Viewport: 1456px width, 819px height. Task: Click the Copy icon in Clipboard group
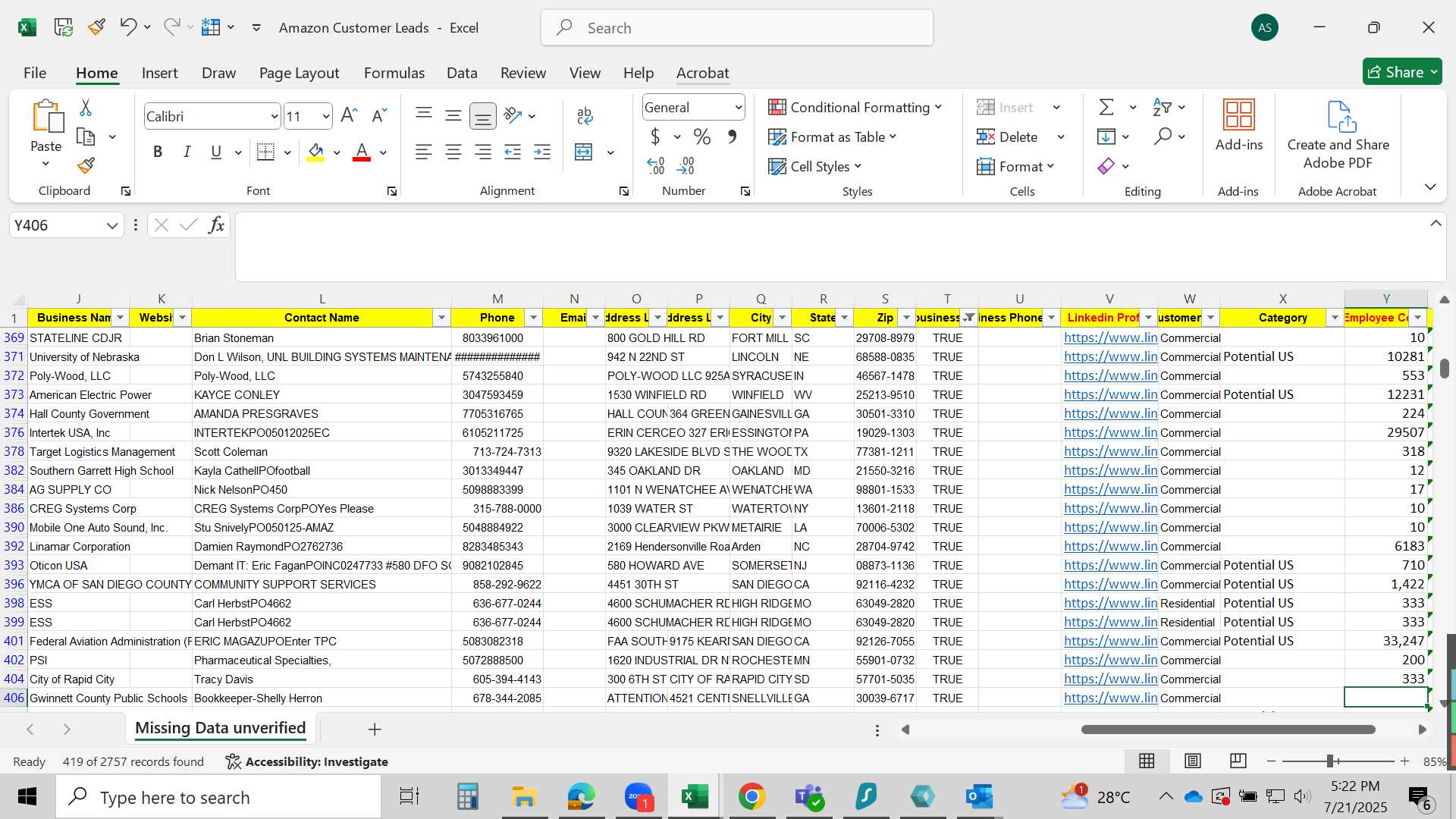pos(86,136)
